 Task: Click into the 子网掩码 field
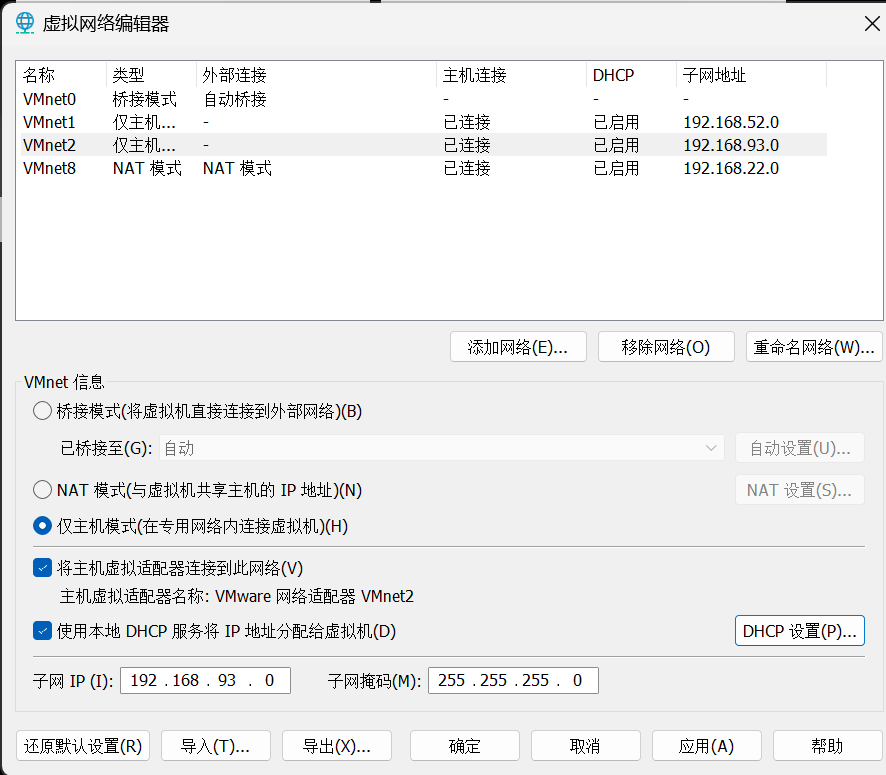513,681
